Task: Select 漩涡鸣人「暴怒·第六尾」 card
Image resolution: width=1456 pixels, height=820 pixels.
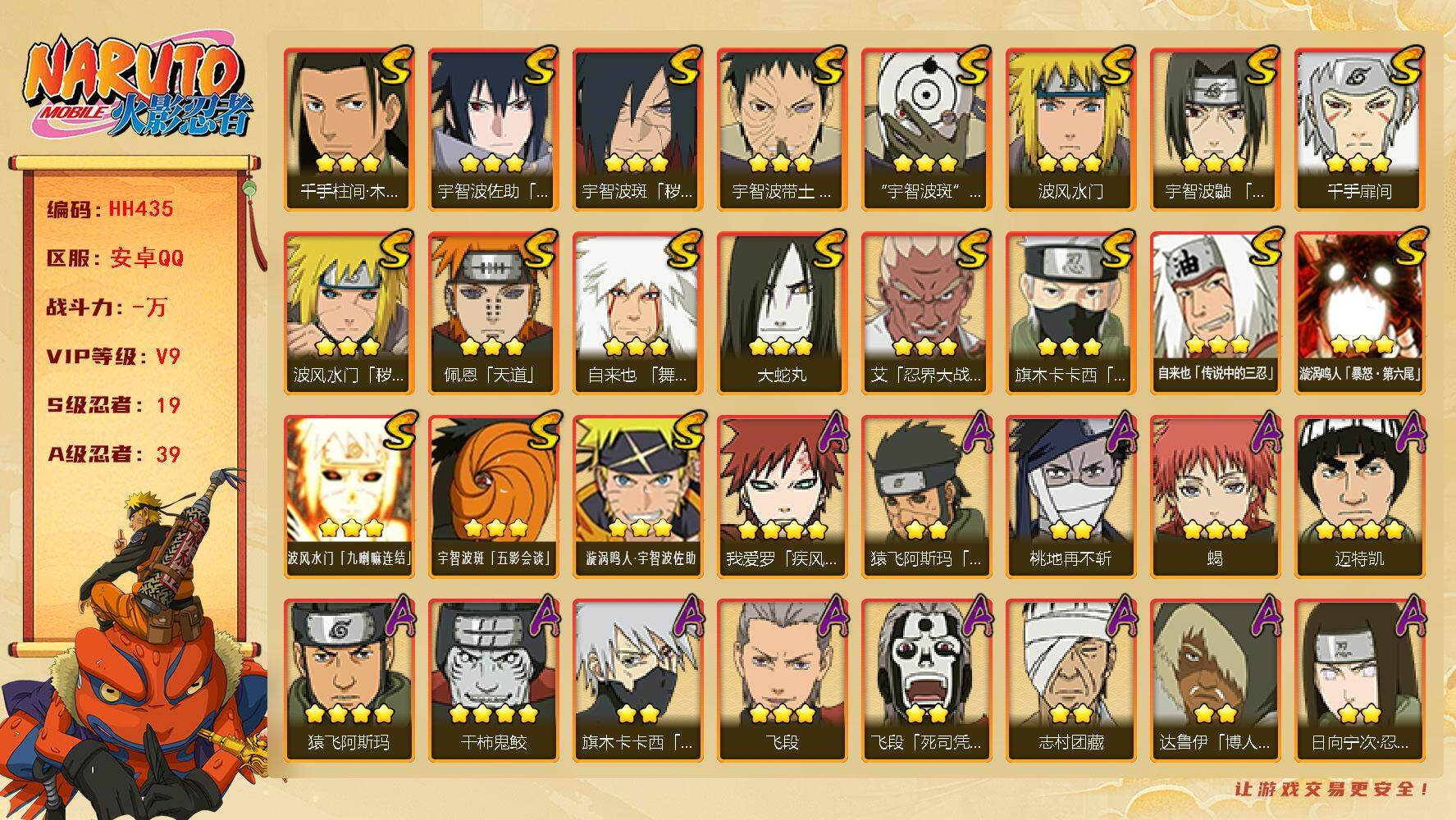Action: click(x=1359, y=313)
